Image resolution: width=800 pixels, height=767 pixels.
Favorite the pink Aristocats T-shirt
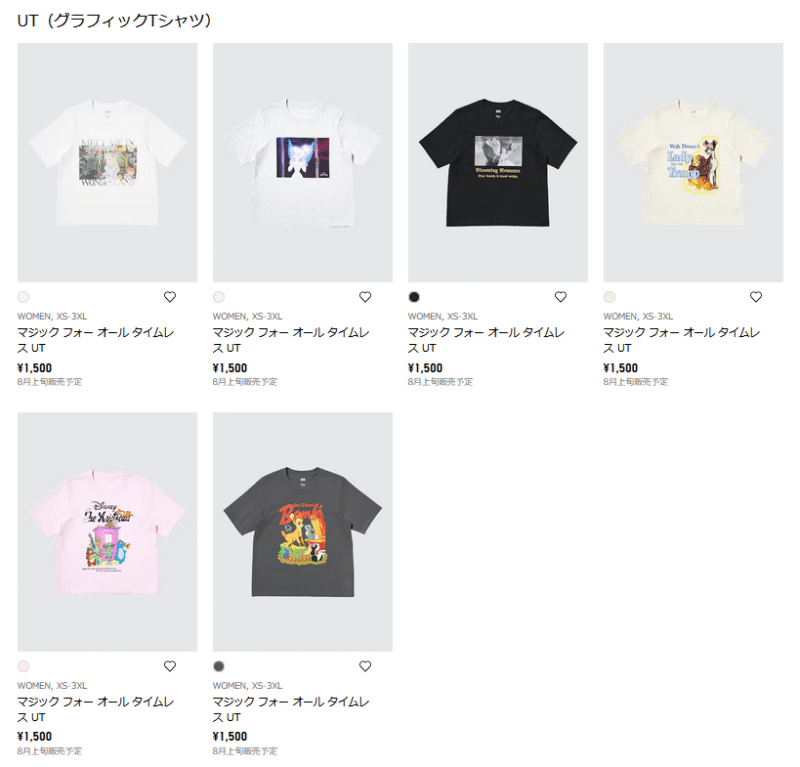pyautogui.click(x=170, y=666)
